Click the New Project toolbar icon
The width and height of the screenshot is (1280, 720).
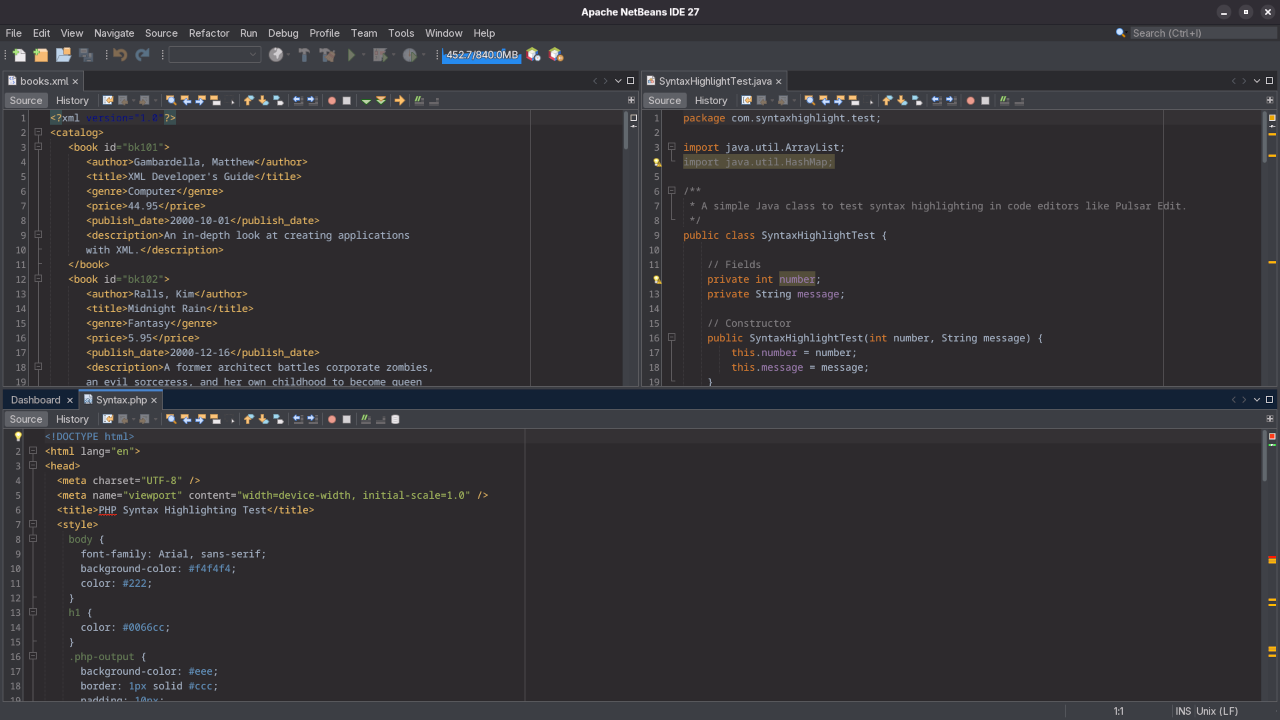coord(40,55)
